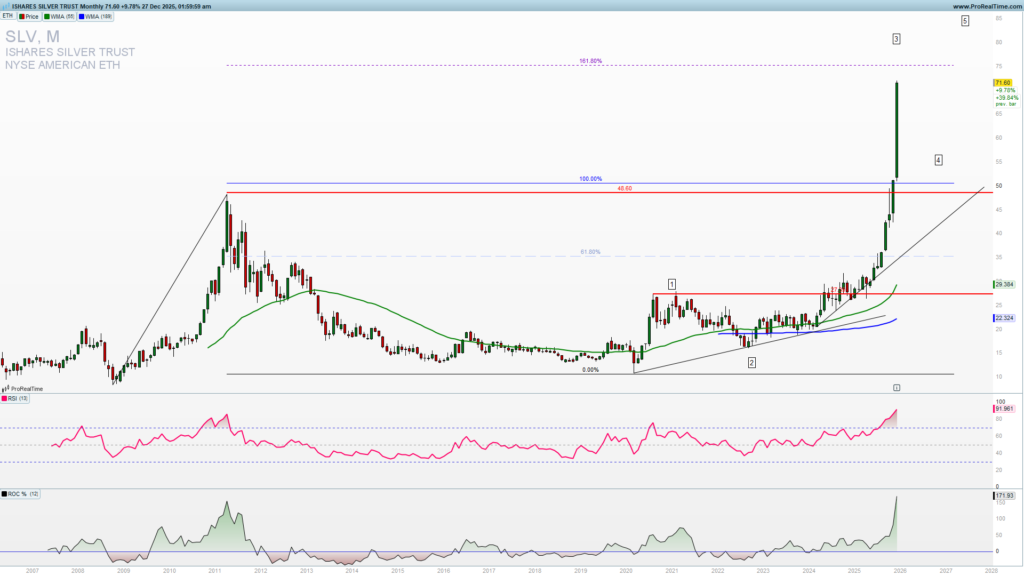This screenshot has height=576, width=1024.
Task: Click the red Price legend swatch icon
Action: pos(21,16)
